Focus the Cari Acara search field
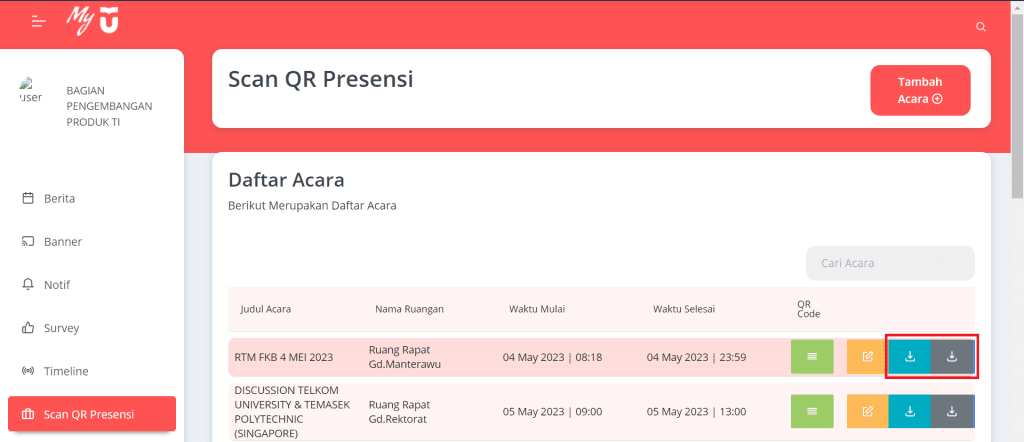Image resolution: width=1024 pixels, height=442 pixels. [889, 263]
